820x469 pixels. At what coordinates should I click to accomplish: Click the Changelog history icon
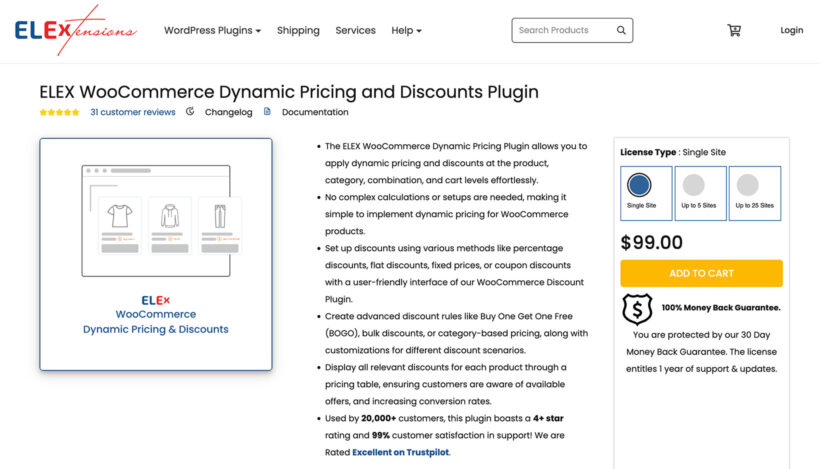pyautogui.click(x=190, y=112)
